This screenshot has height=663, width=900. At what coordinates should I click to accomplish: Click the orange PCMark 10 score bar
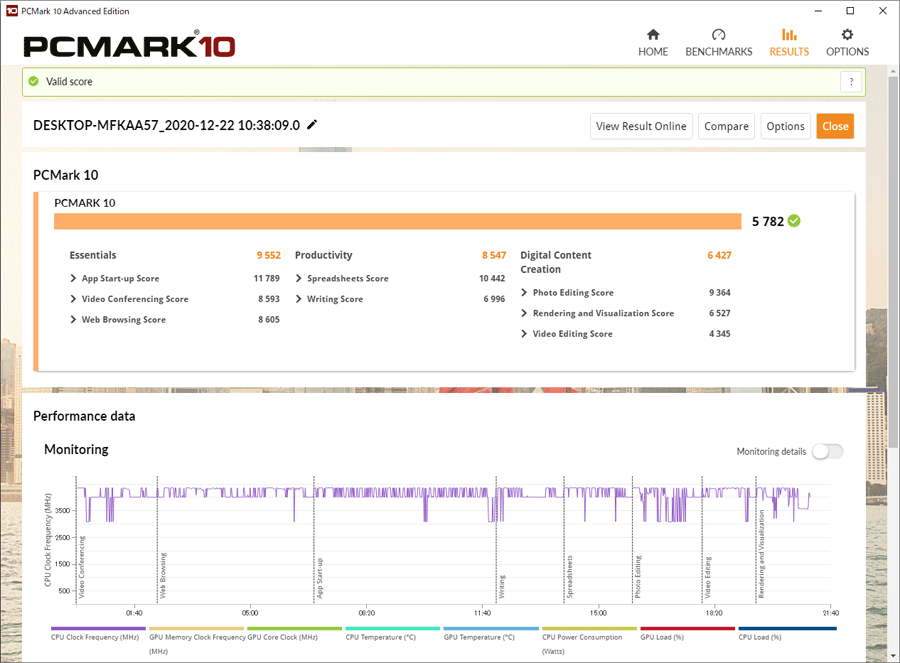pos(397,221)
